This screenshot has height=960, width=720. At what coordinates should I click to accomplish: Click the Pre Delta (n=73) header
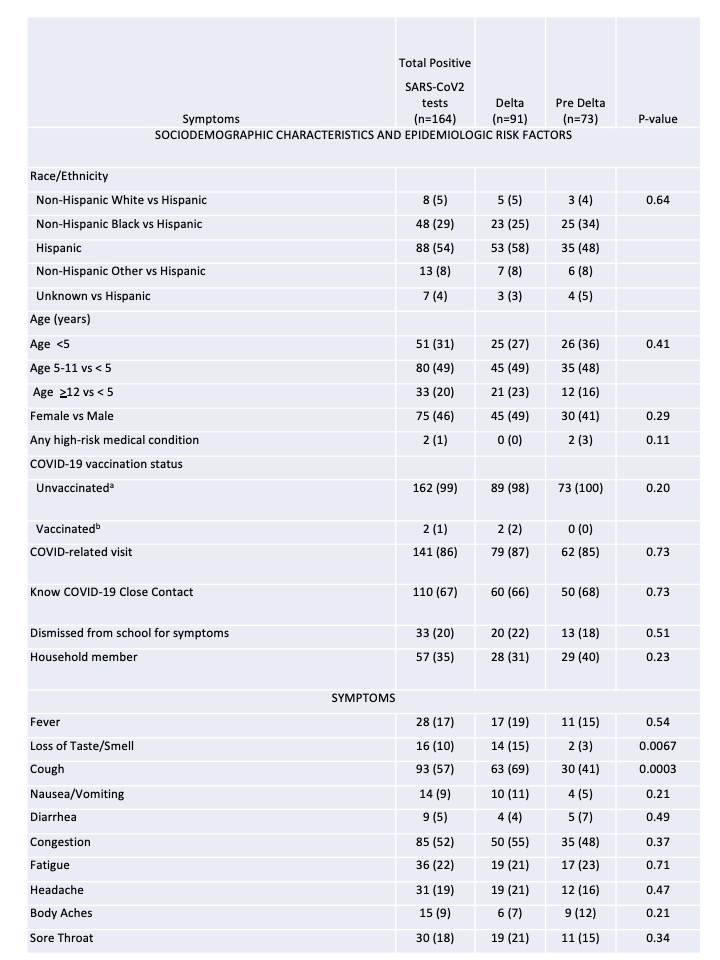click(x=580, y=111)
